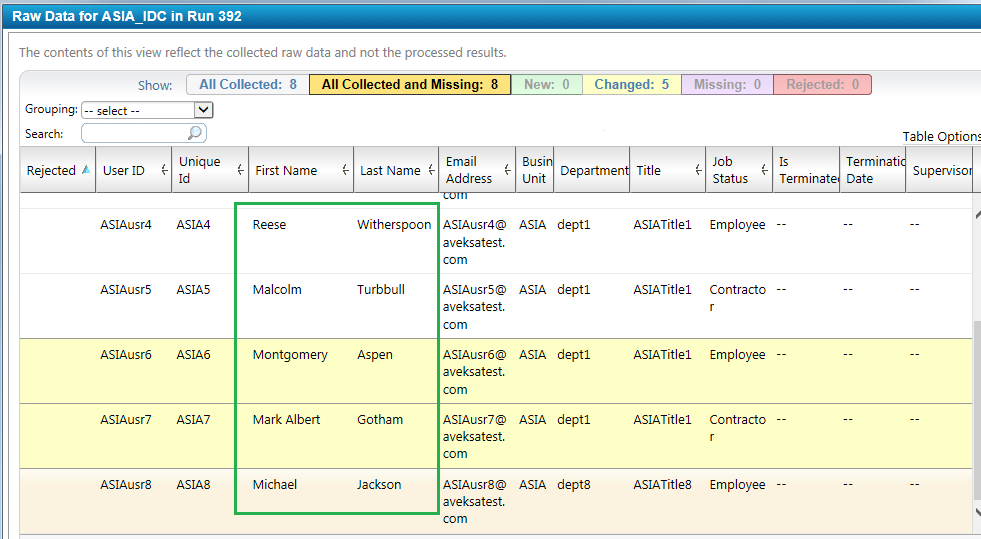The image size is (981, 539).
Task: Click Unique Id column resize icon
Action: pyautogui.click(x=240, y=171)
